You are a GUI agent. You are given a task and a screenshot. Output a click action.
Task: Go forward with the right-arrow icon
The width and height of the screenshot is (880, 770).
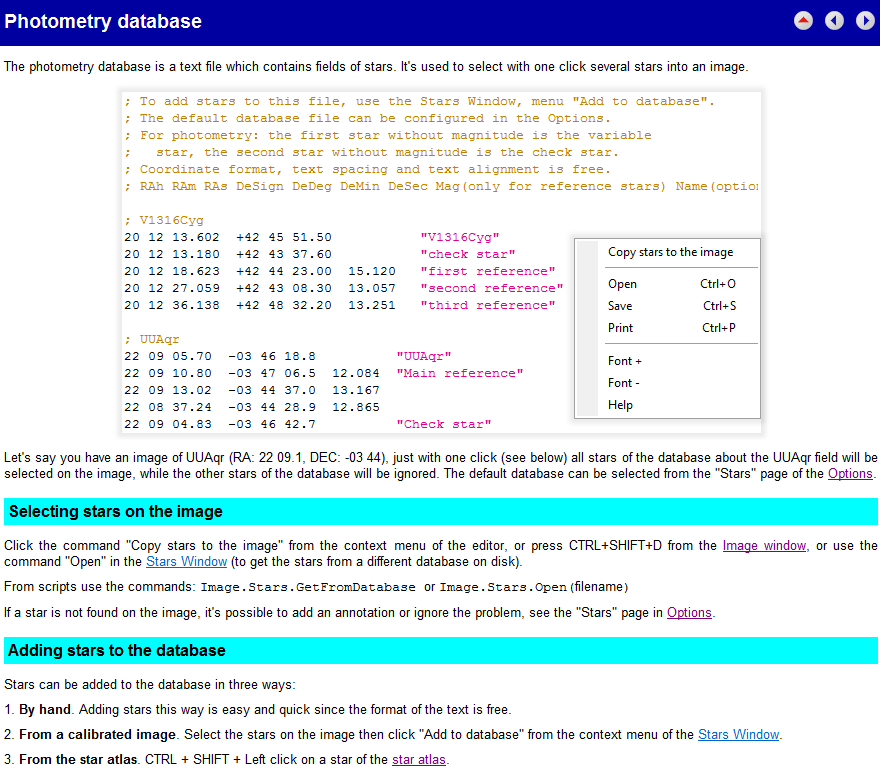coord(865,21)
